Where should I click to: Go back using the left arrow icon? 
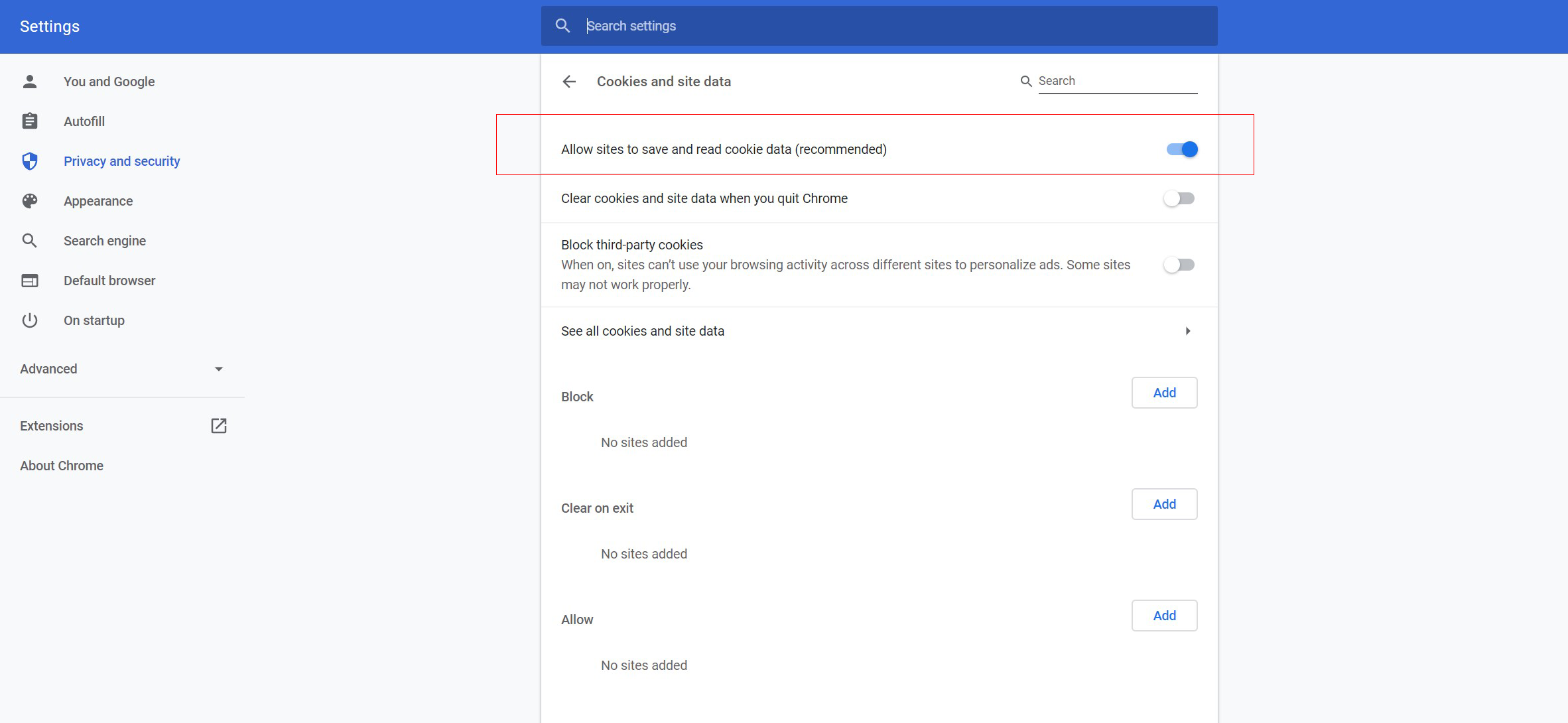tap(569, 82)
